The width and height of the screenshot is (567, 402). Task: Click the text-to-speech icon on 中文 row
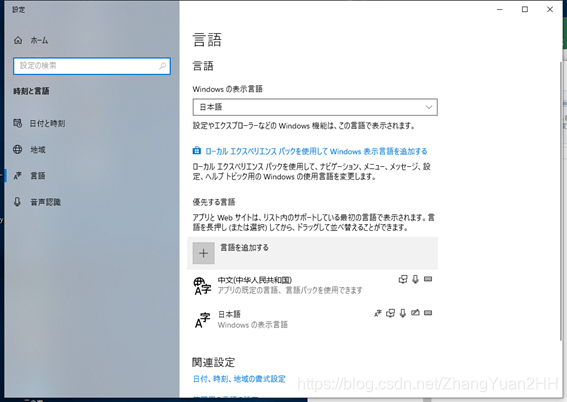[x=403, y=279]
